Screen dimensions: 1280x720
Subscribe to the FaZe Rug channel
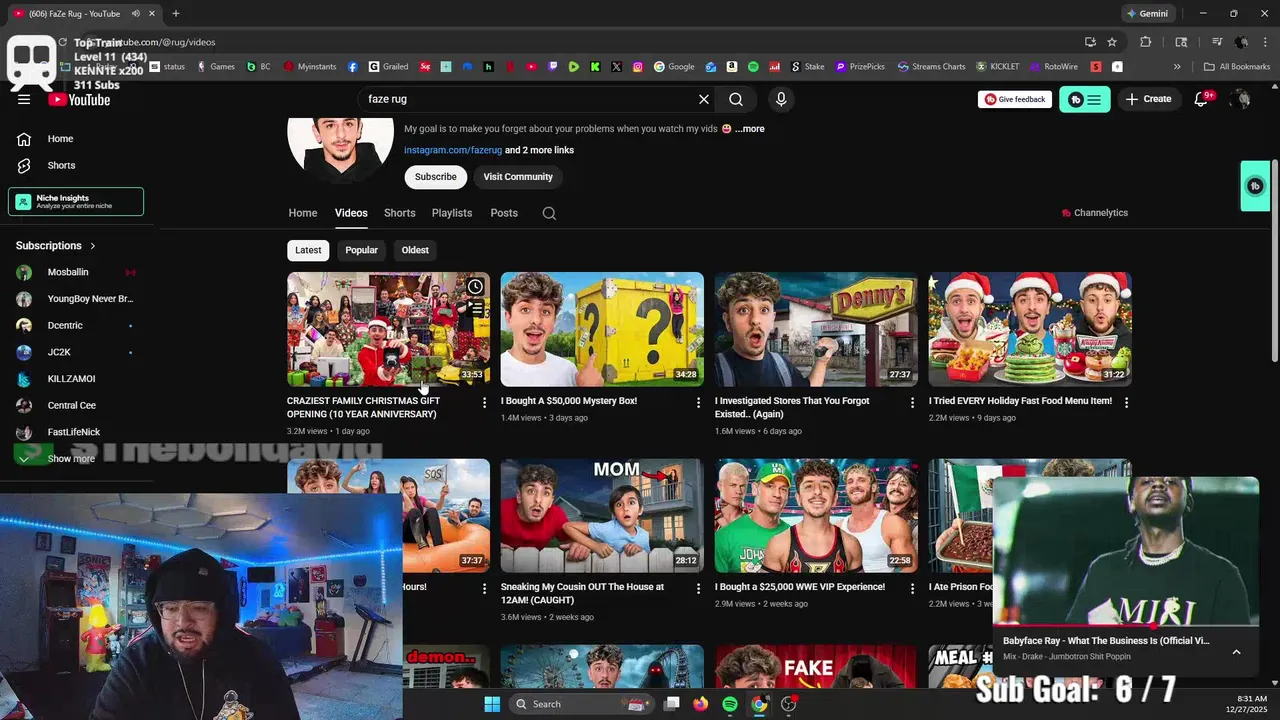(436, 177)
